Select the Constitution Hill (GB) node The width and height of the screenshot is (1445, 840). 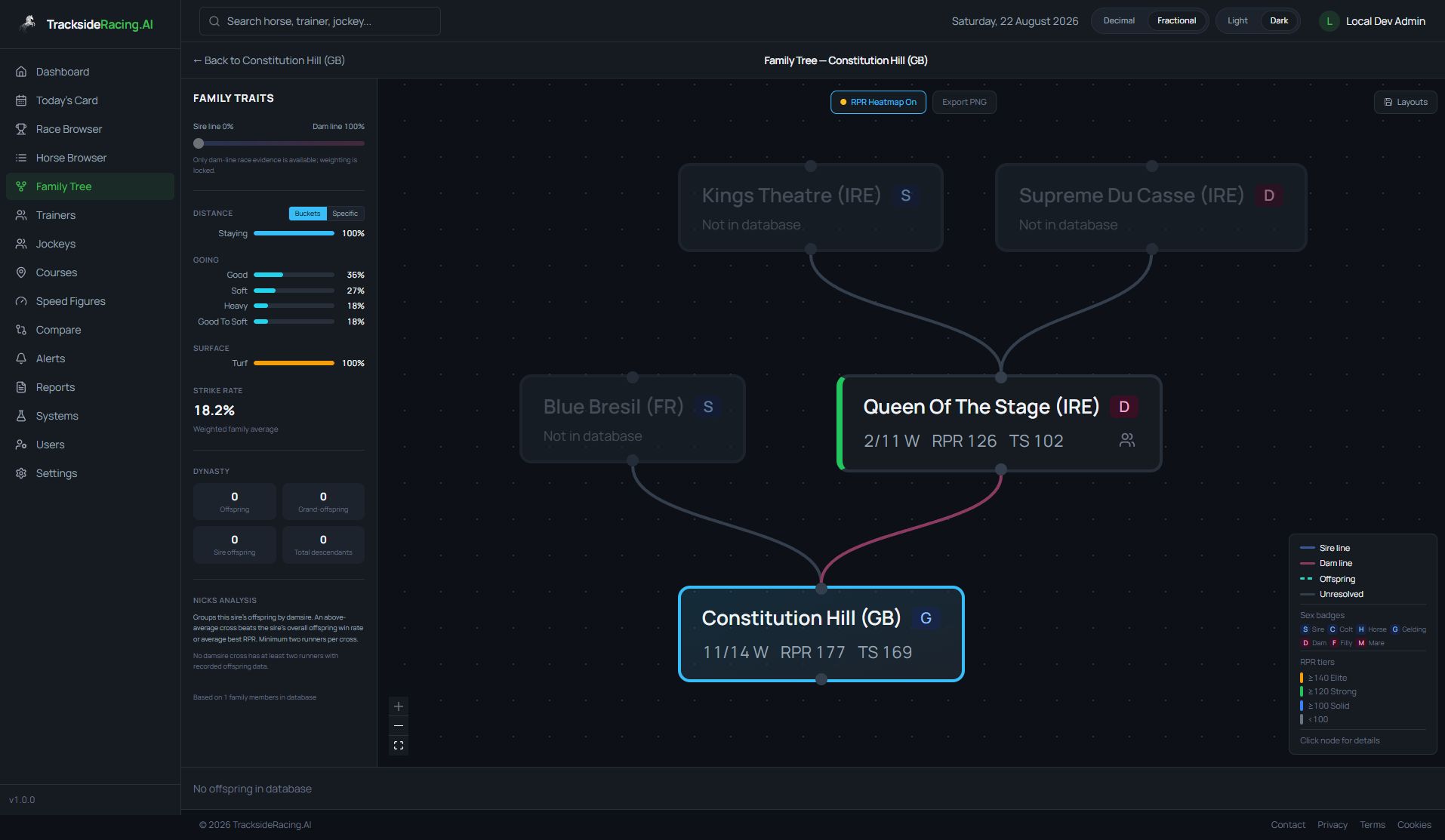click(x=821, y=634)
